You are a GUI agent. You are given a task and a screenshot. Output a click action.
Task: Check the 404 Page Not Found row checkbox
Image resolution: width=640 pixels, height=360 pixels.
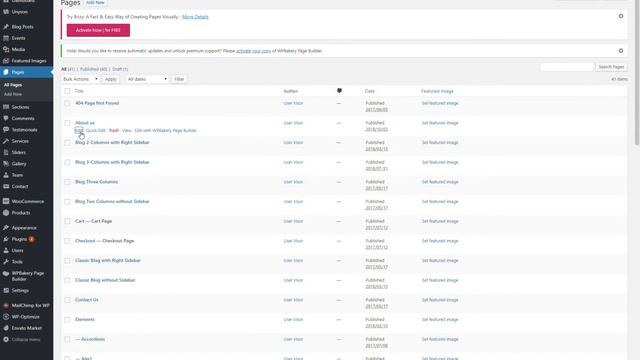pyautogui.click(x=67, y=103)
